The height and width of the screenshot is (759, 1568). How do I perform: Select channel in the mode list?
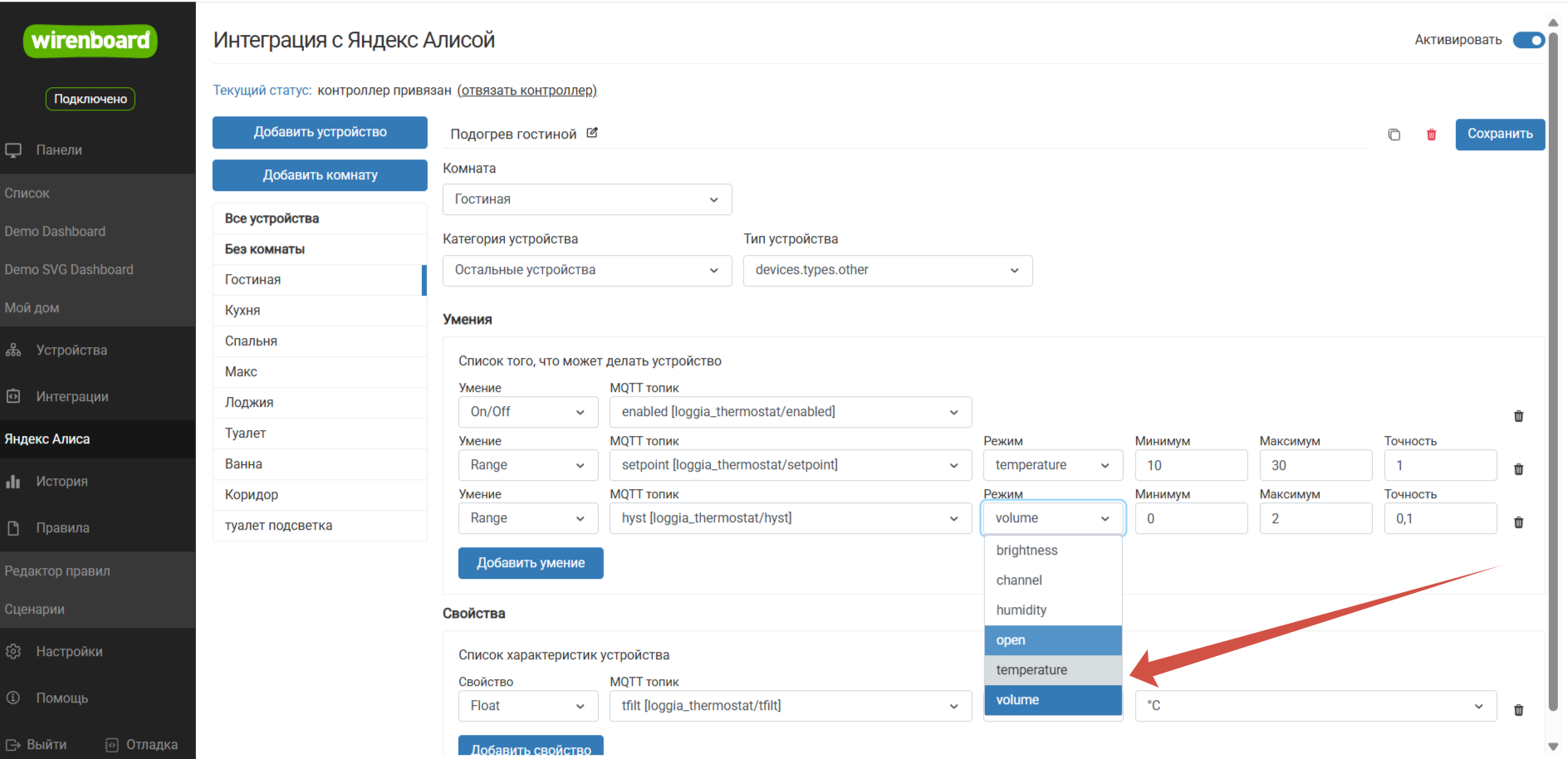[x=1053, y=580]
